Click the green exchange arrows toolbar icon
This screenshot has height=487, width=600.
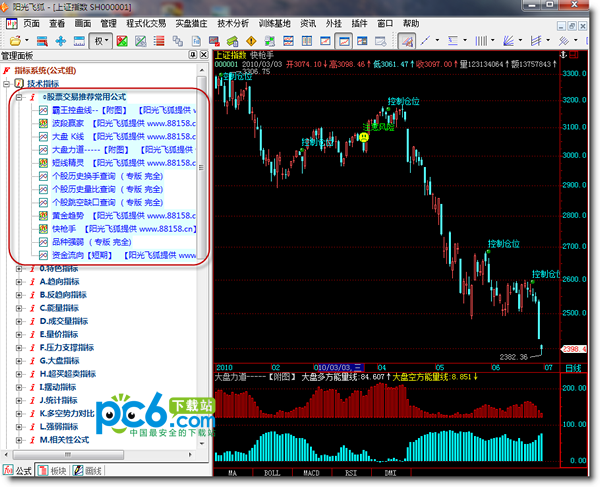tap(270, 41)
